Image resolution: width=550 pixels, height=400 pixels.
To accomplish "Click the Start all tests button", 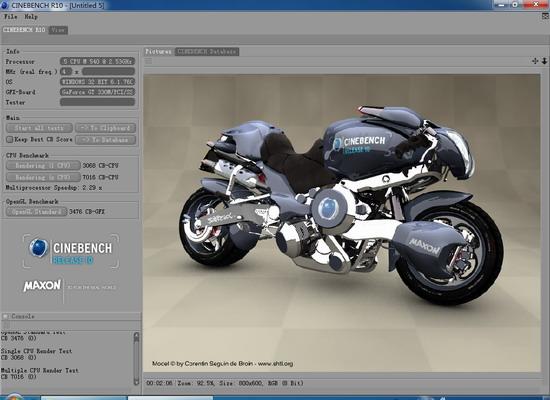I will [39, 128].
